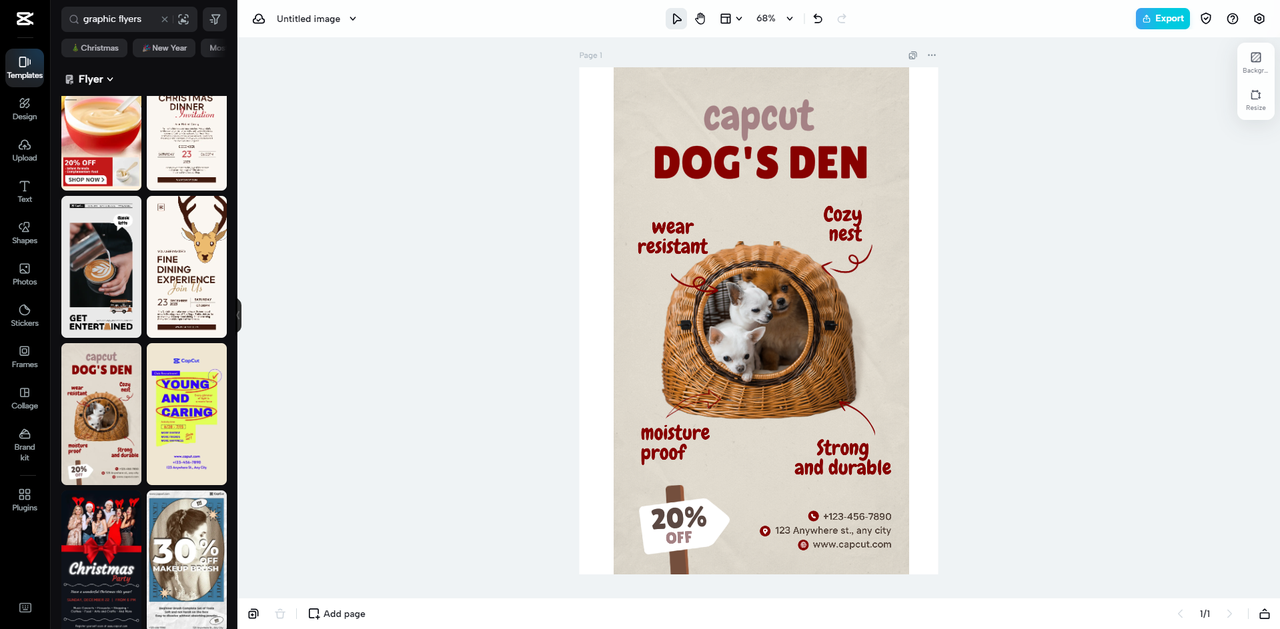
Task: Choose the Fine Dining Experience template
Action: tap(187, 267)
